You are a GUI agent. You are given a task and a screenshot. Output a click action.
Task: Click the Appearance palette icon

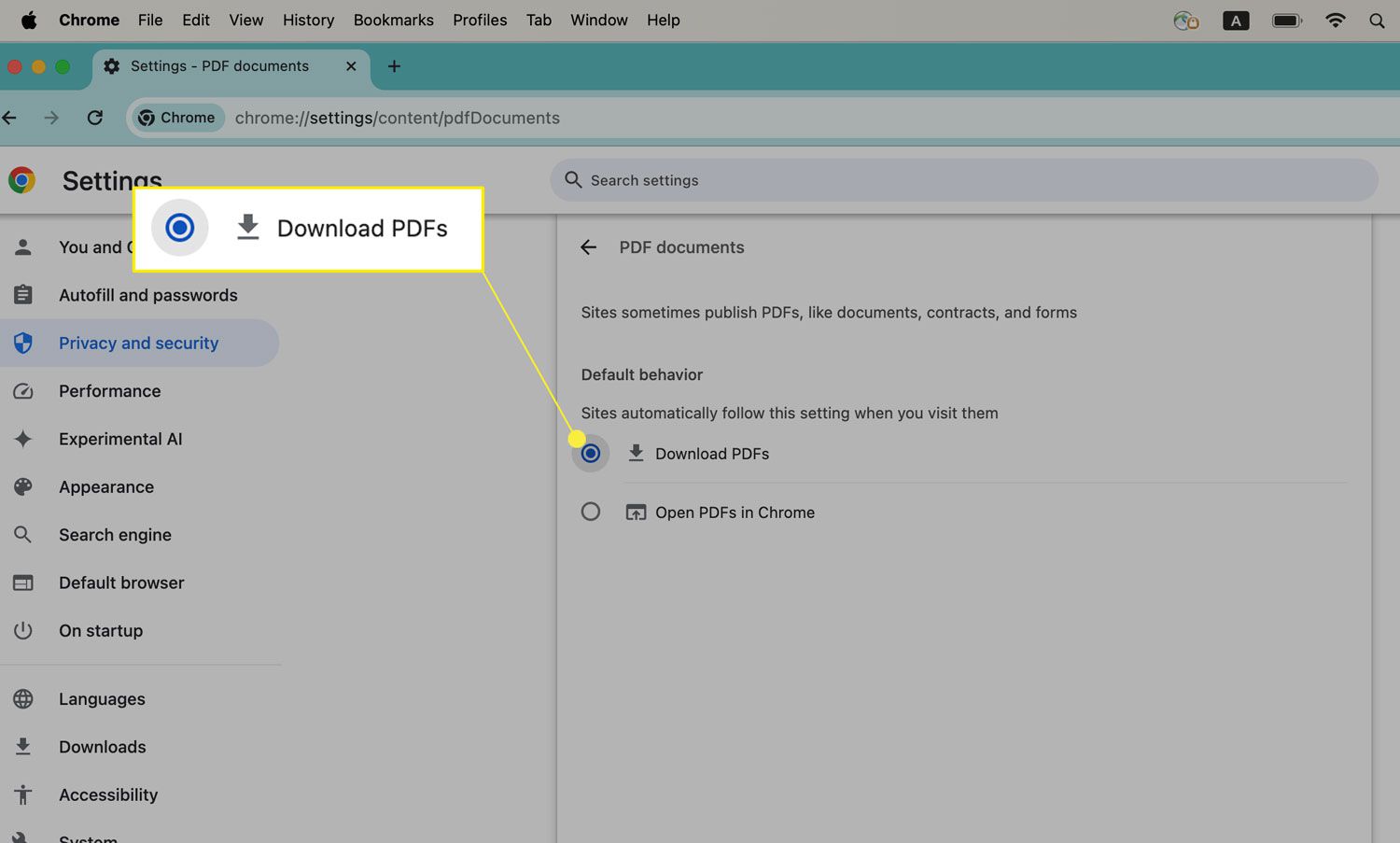pos(23,487)
